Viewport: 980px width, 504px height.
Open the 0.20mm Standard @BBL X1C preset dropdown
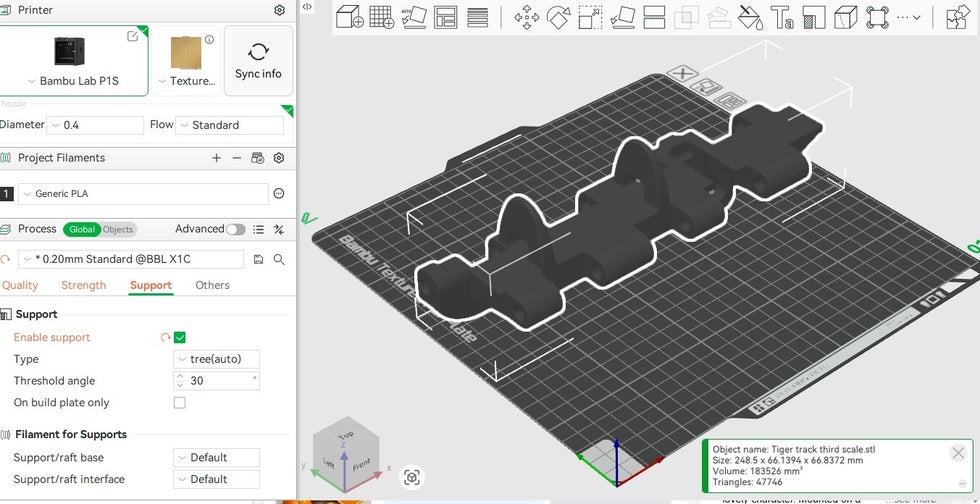click(131, 260)
